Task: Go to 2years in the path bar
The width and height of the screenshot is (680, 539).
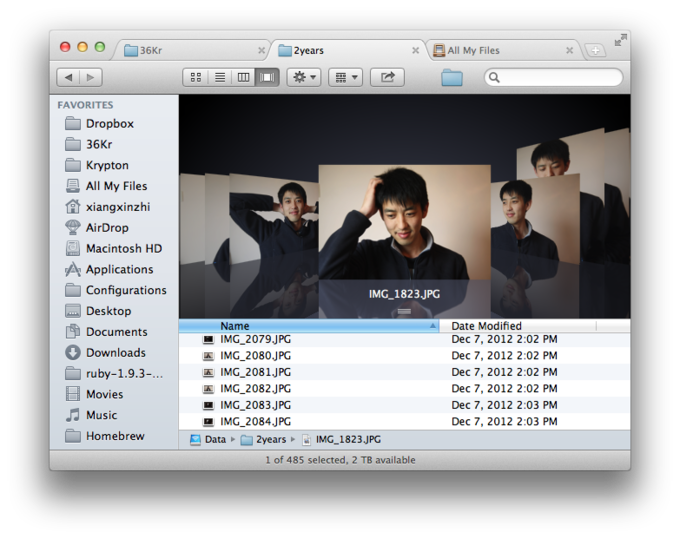Action: (x=264, y=440)
